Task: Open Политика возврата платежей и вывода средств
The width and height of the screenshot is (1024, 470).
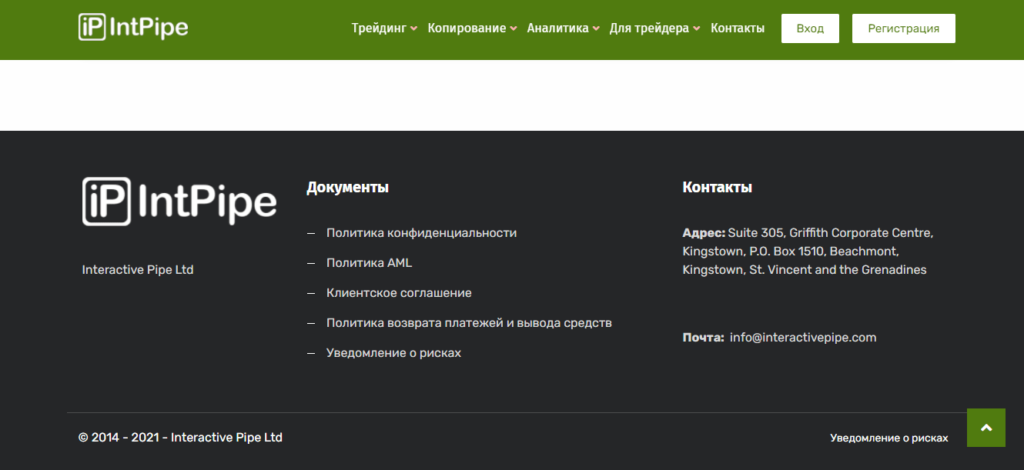Action: click(x=469, y=323)
